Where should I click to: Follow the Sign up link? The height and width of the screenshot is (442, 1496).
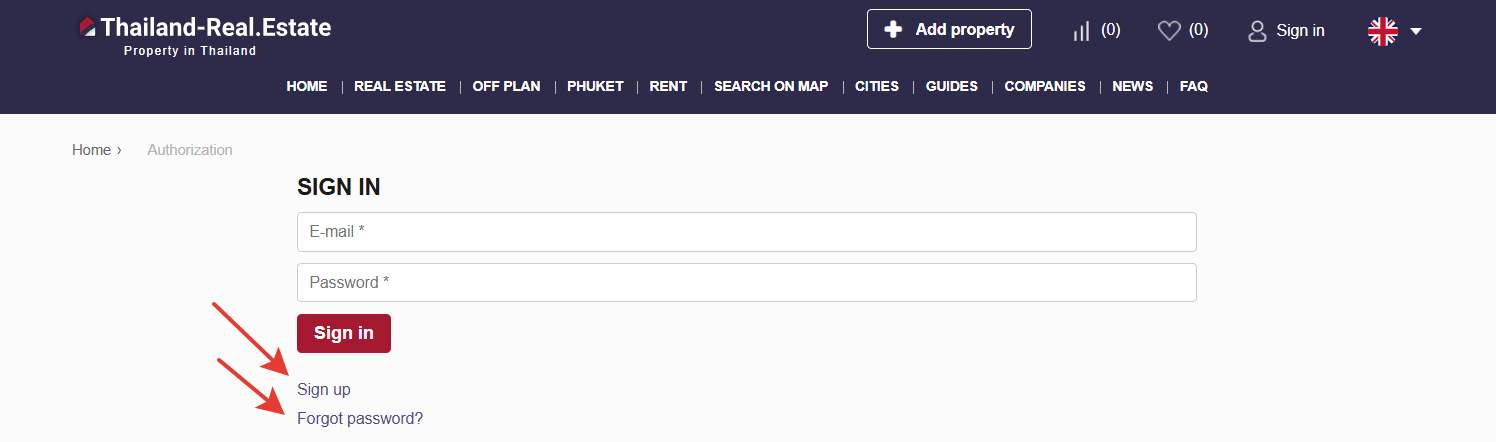click(324, 389)
